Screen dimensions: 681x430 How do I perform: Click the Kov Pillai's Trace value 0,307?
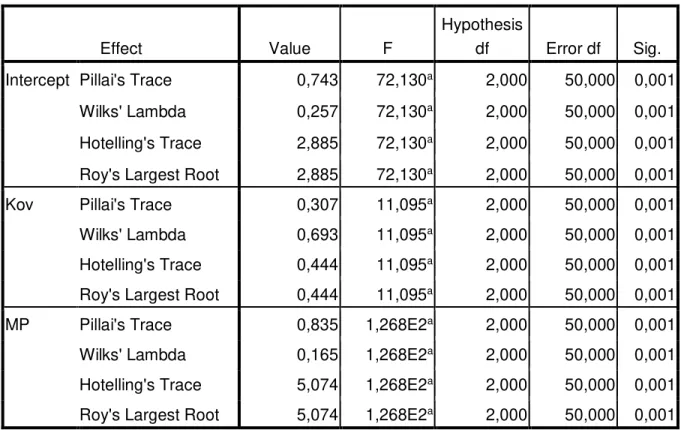click(317, 205)
